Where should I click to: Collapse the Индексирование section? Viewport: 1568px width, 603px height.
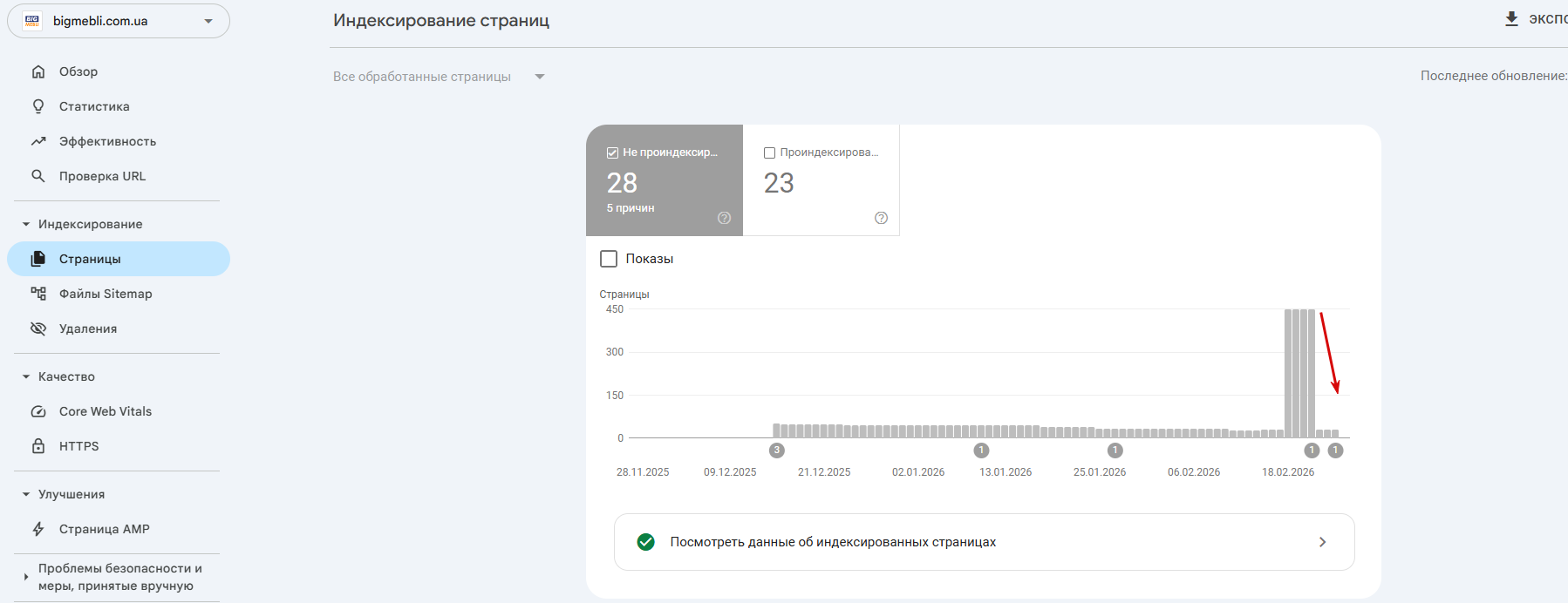pyautogui.click(x=26, y=224)
